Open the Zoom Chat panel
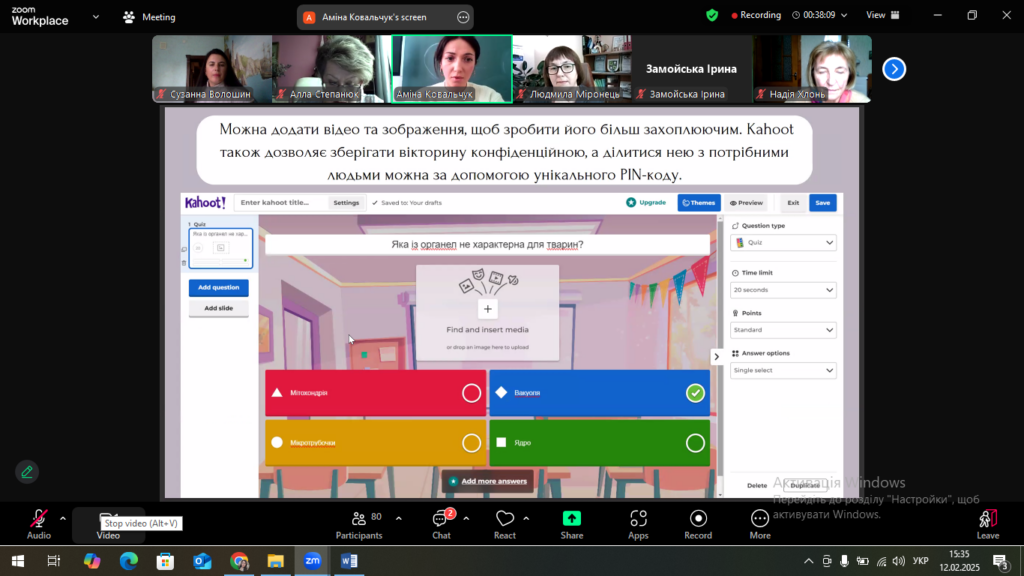Screen dimensions: 1024x576 [441, 521]
